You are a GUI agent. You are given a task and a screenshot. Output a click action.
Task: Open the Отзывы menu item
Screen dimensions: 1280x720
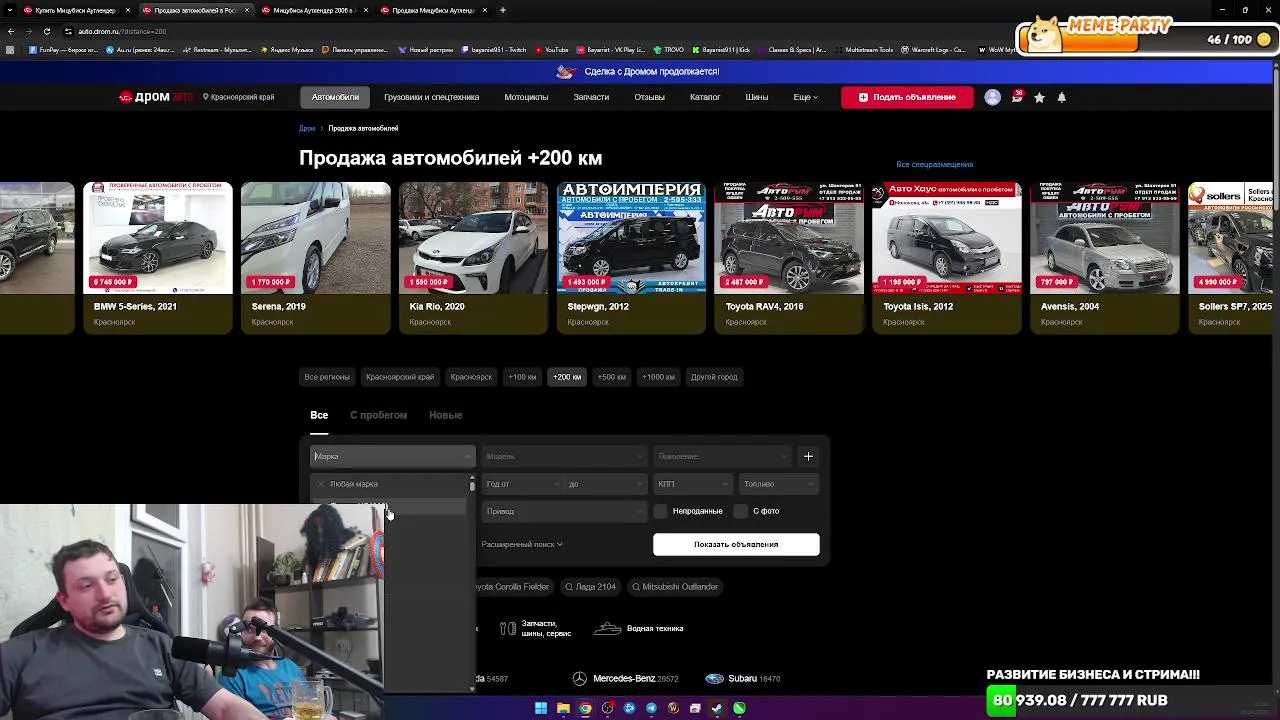click(x=649, y=97)
